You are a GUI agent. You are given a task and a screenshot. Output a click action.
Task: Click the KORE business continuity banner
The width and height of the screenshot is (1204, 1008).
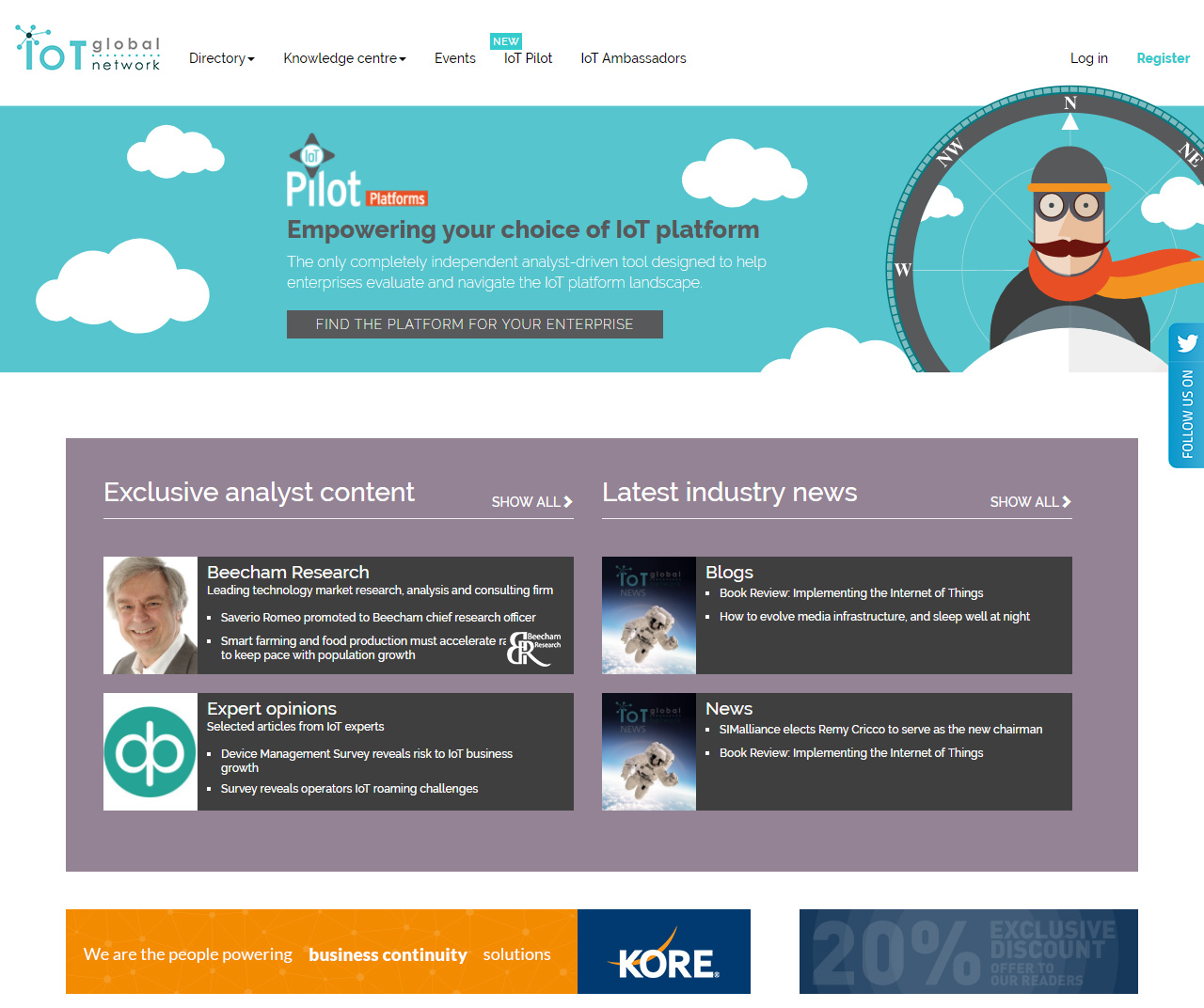(x=408, y=952)
